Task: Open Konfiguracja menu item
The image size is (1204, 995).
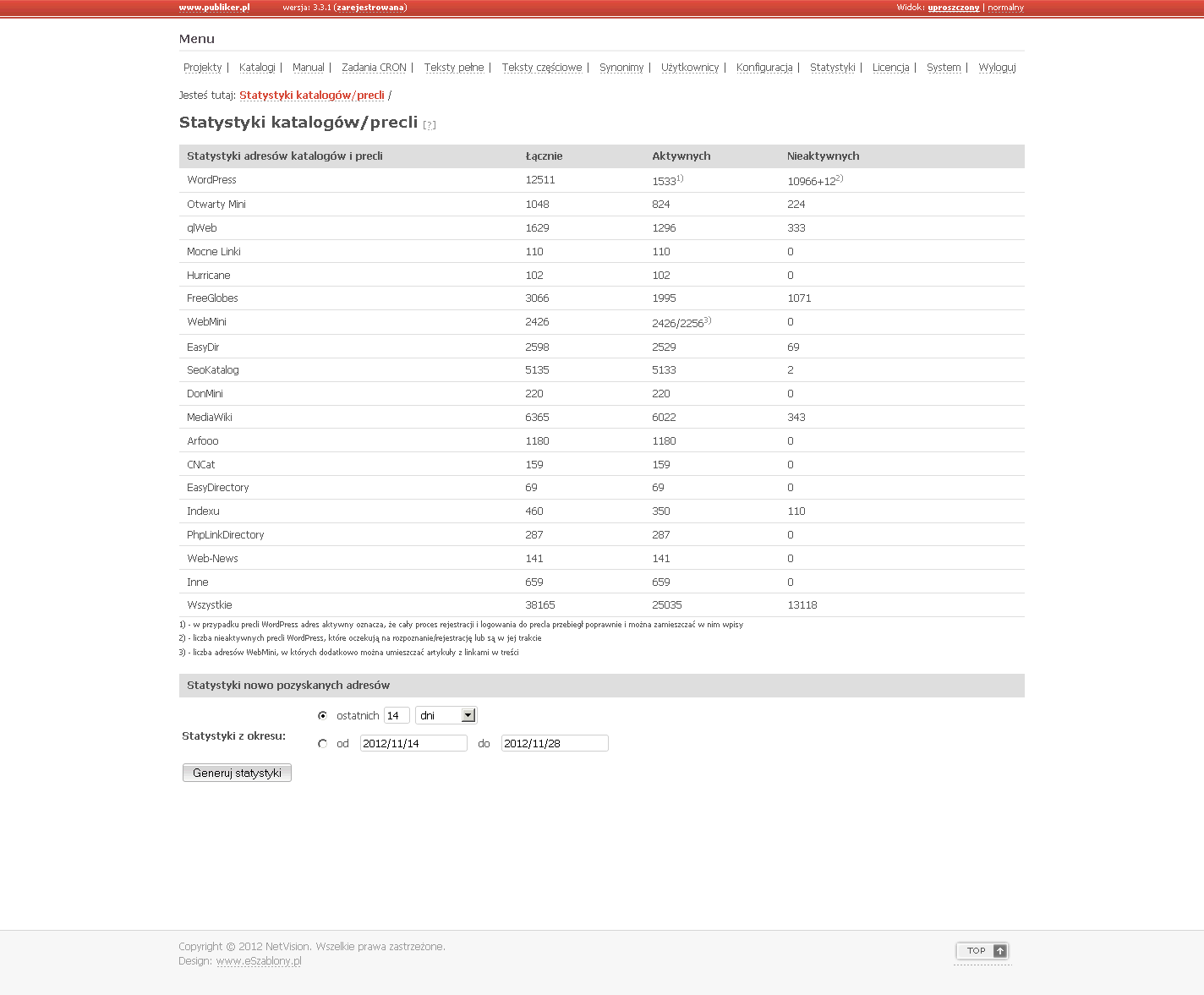Action: tap(764, 68)
